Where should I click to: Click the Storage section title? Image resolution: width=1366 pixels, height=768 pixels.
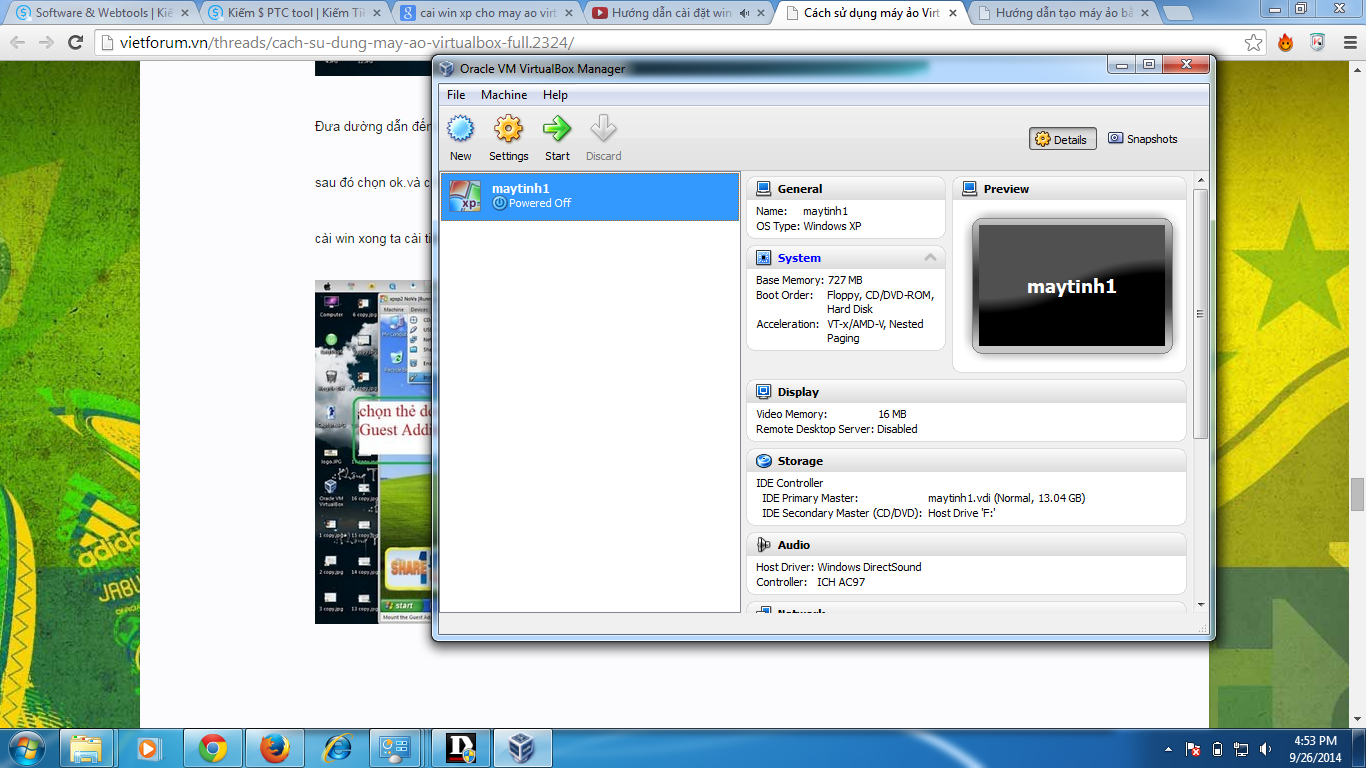click(x=800, y=461)
